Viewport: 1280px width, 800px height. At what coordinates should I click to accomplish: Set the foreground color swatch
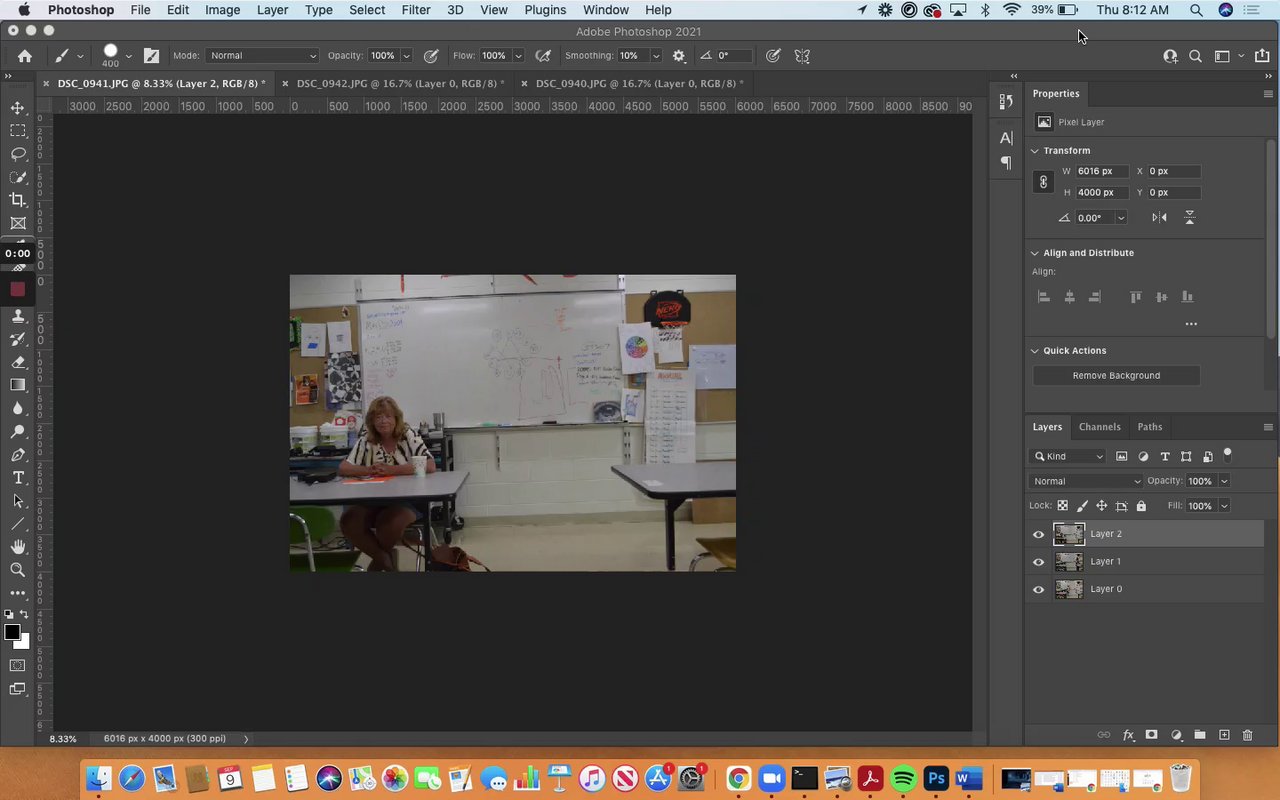coord(12,633)
